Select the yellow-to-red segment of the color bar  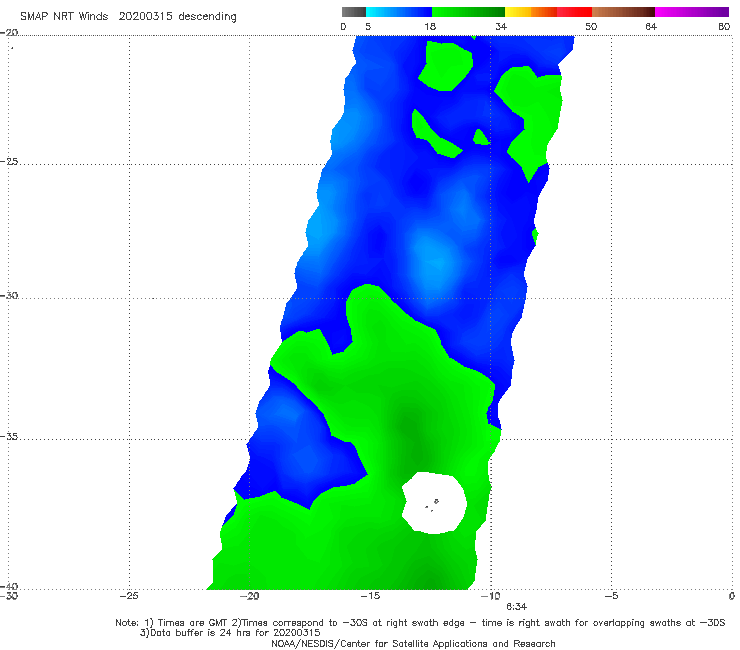coord(548,12)
